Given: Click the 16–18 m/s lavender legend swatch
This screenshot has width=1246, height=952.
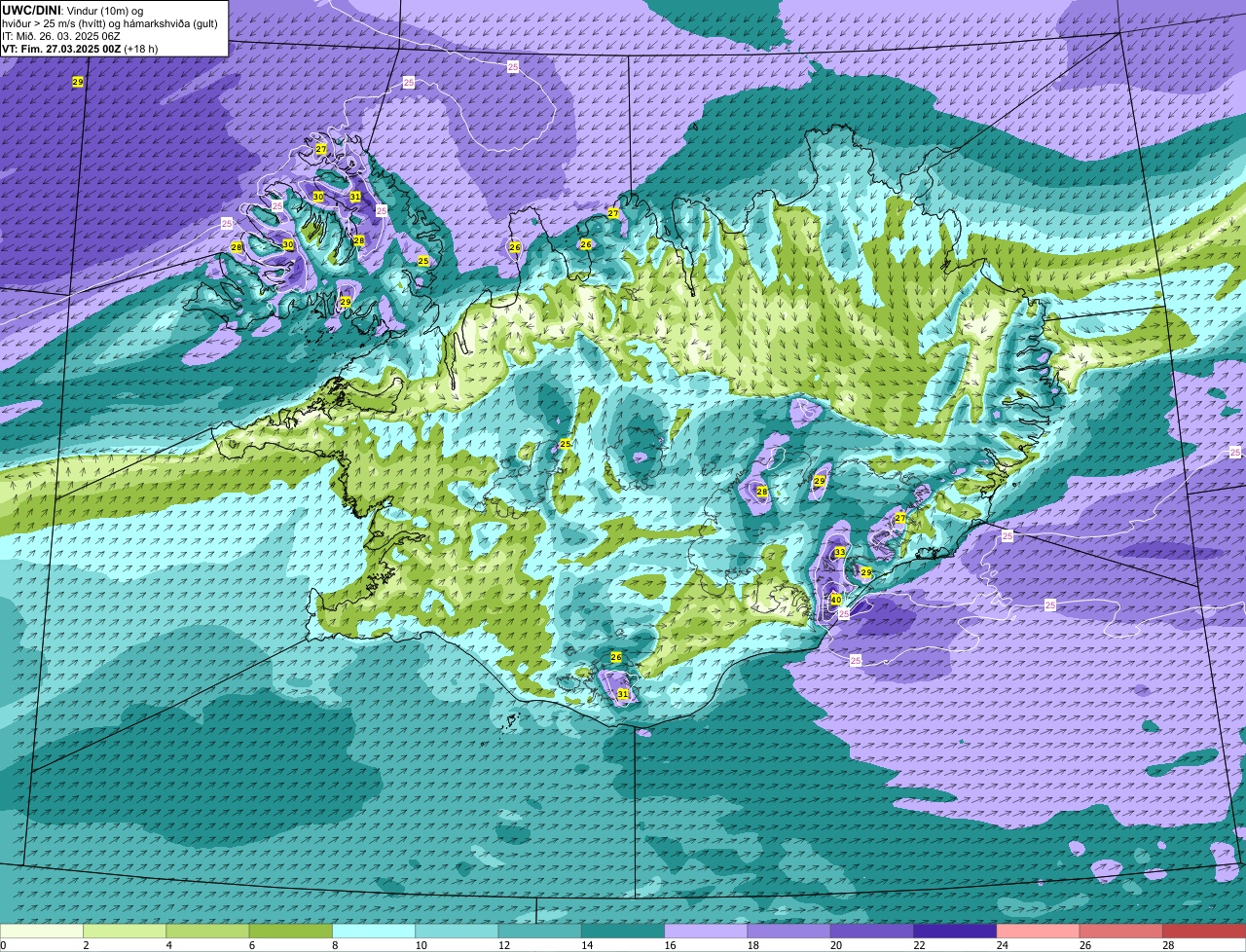Looking at the screenshot, I should click(x=706, y=931).
